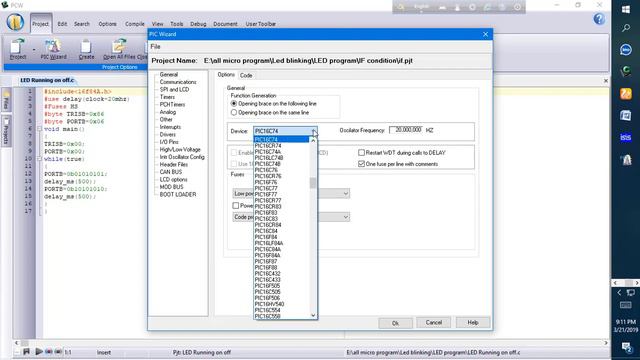Click the device list scrollbar thumb

point(313,183)
